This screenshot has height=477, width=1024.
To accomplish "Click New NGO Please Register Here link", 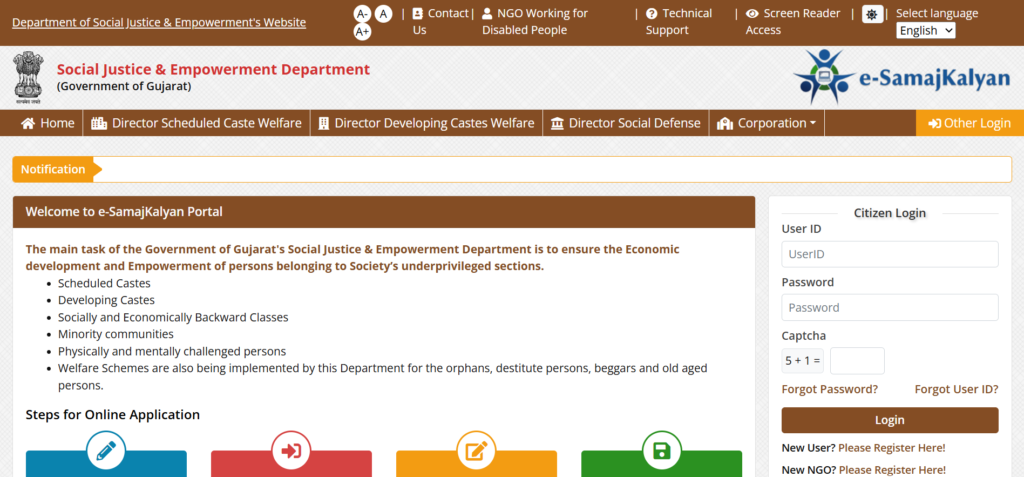I will [x=892, y=470].
